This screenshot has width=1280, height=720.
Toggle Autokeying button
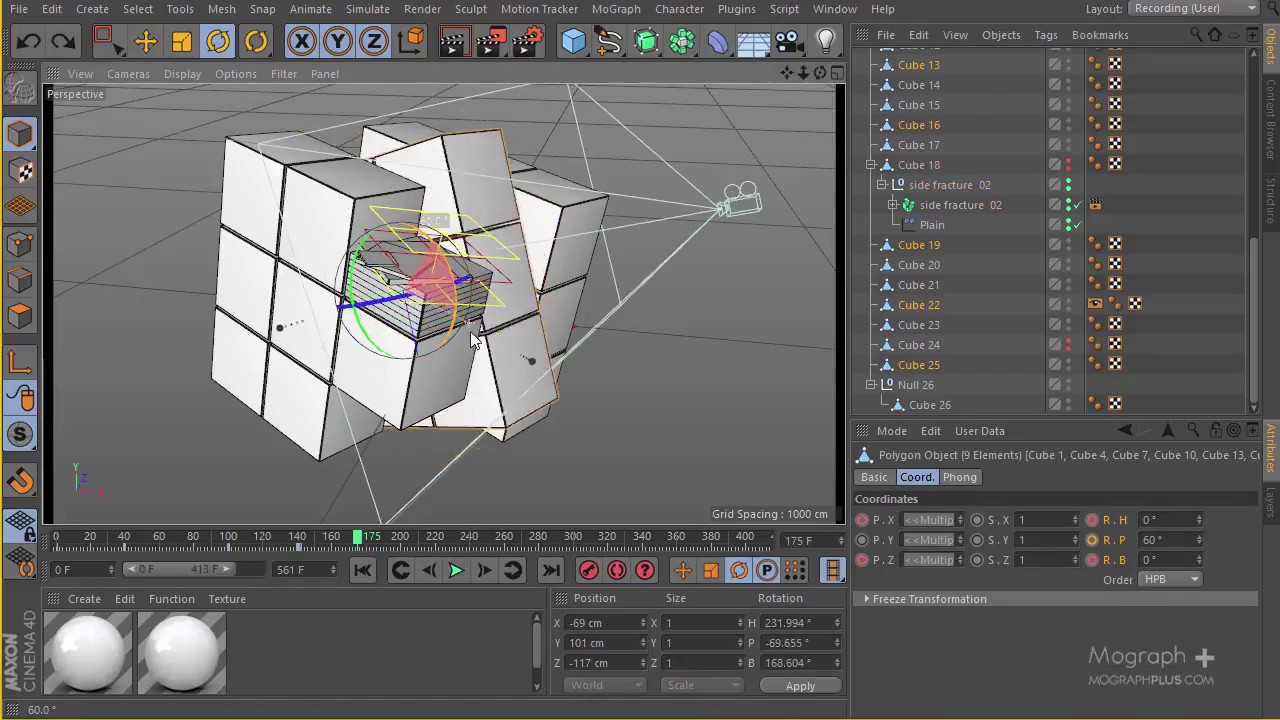tap(616, 570)
